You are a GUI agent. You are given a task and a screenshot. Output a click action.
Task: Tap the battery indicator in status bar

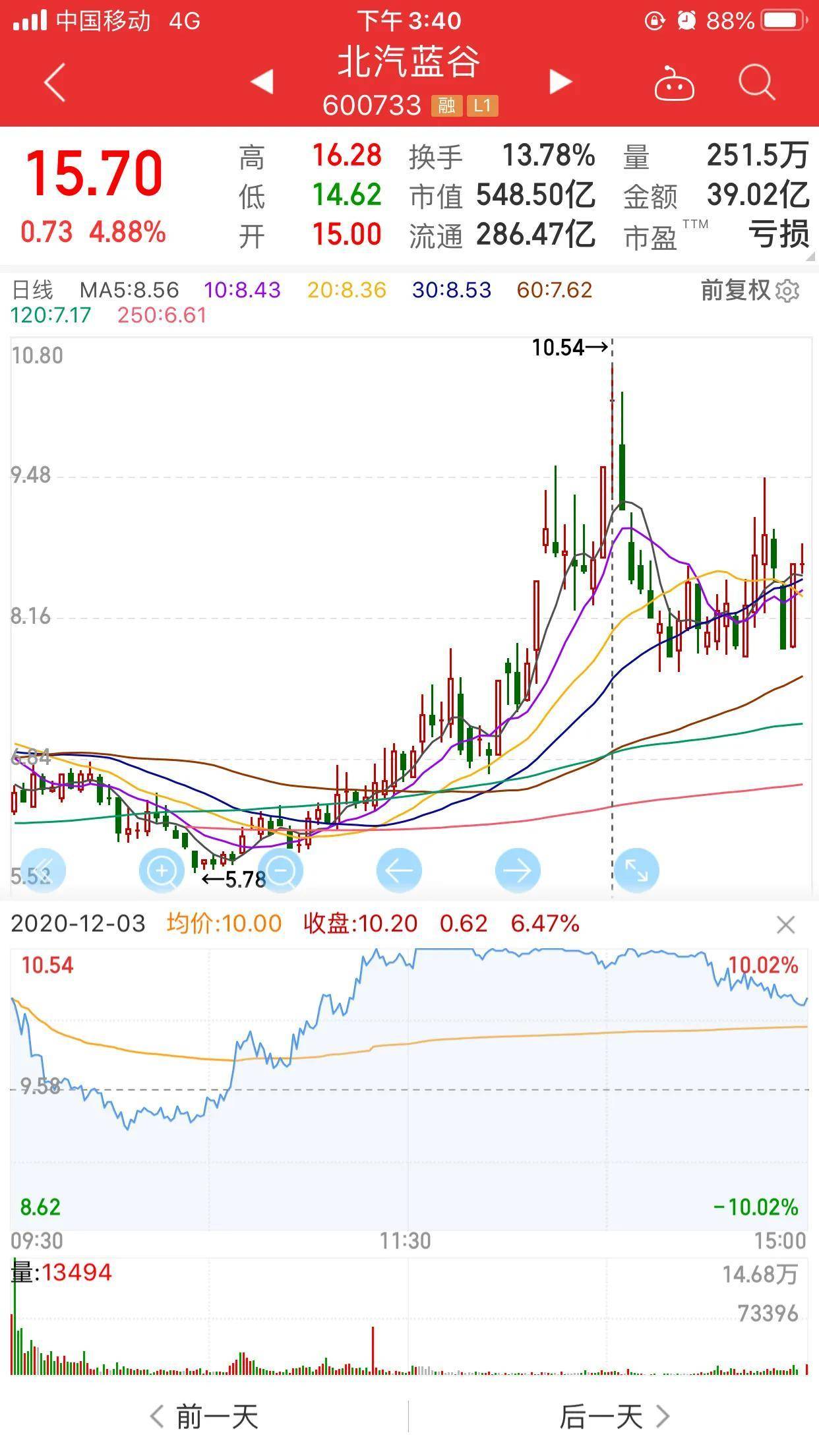pyautogui.click(x=784, y=21)
